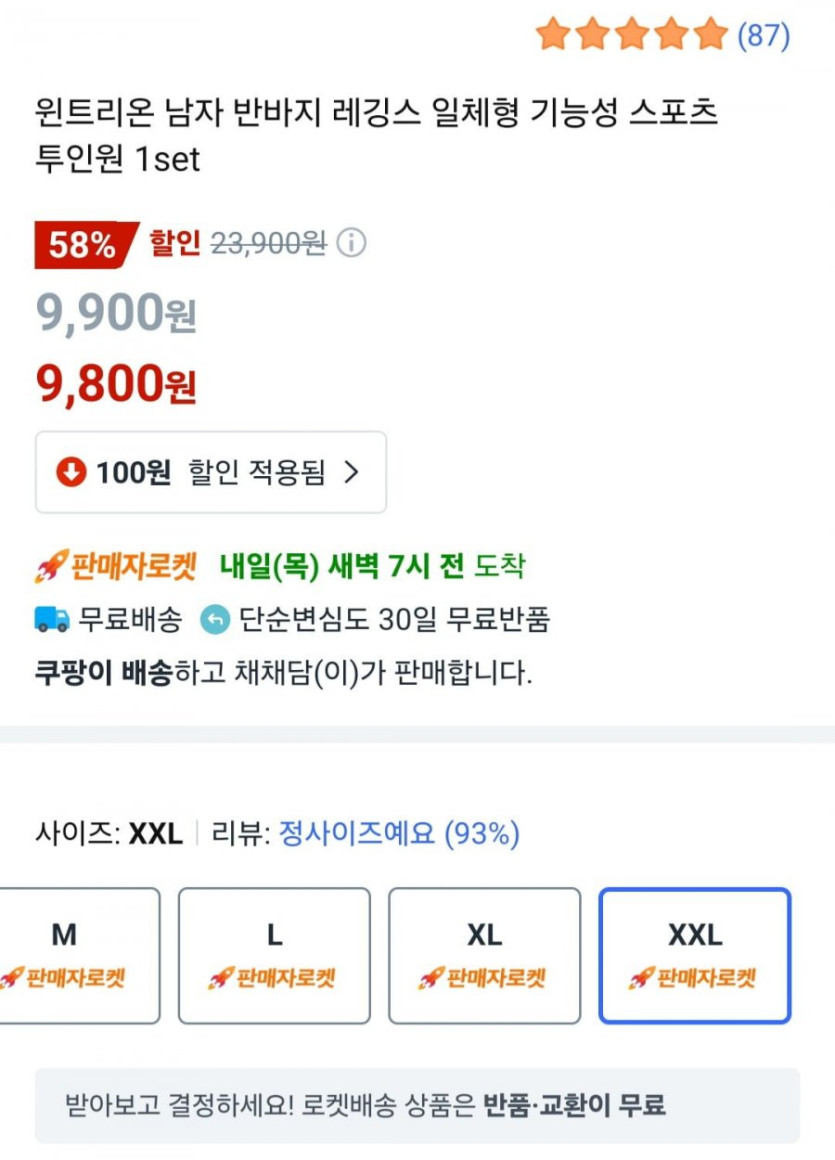835x1160 pixels.
Task: Click the 받아보고 결정하세요 free return banner
Action: pyautogui.click(x=417, y=1105)
